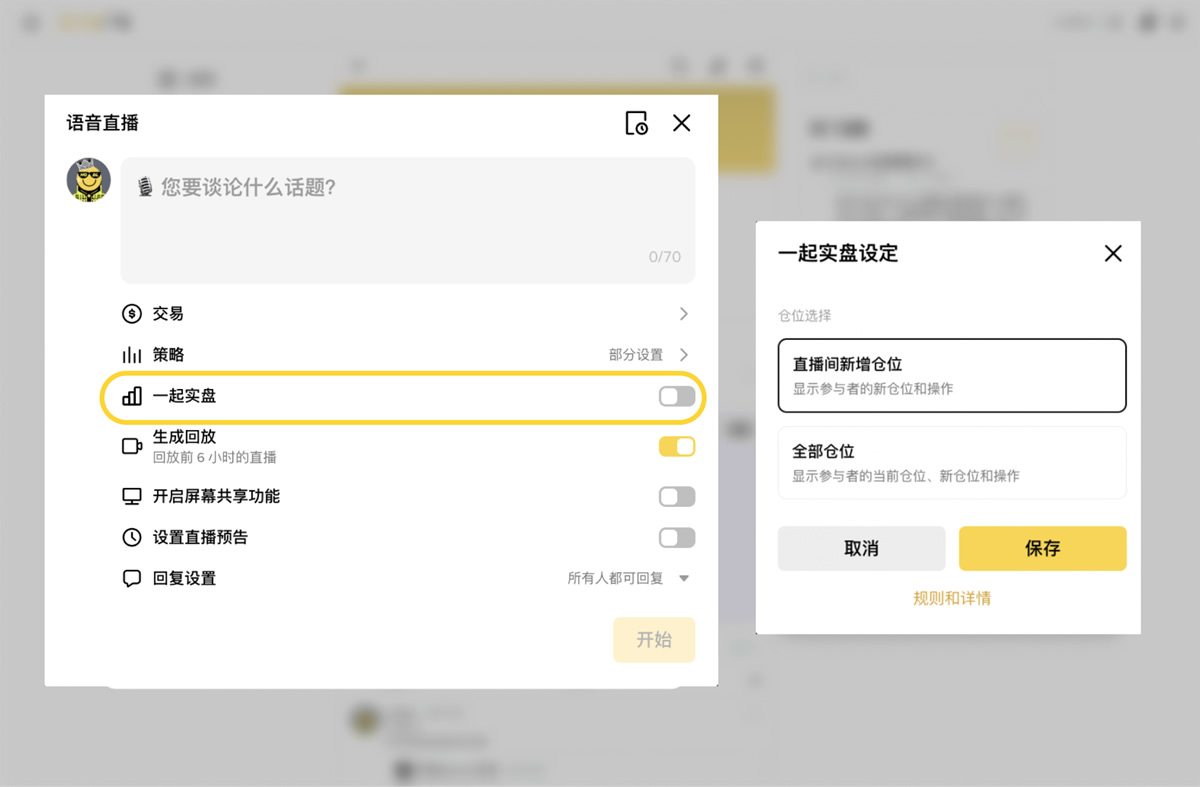Click the video icon beside 生成回放
The height and width of the screenshot is (787, 1200).
click(132, 446)
